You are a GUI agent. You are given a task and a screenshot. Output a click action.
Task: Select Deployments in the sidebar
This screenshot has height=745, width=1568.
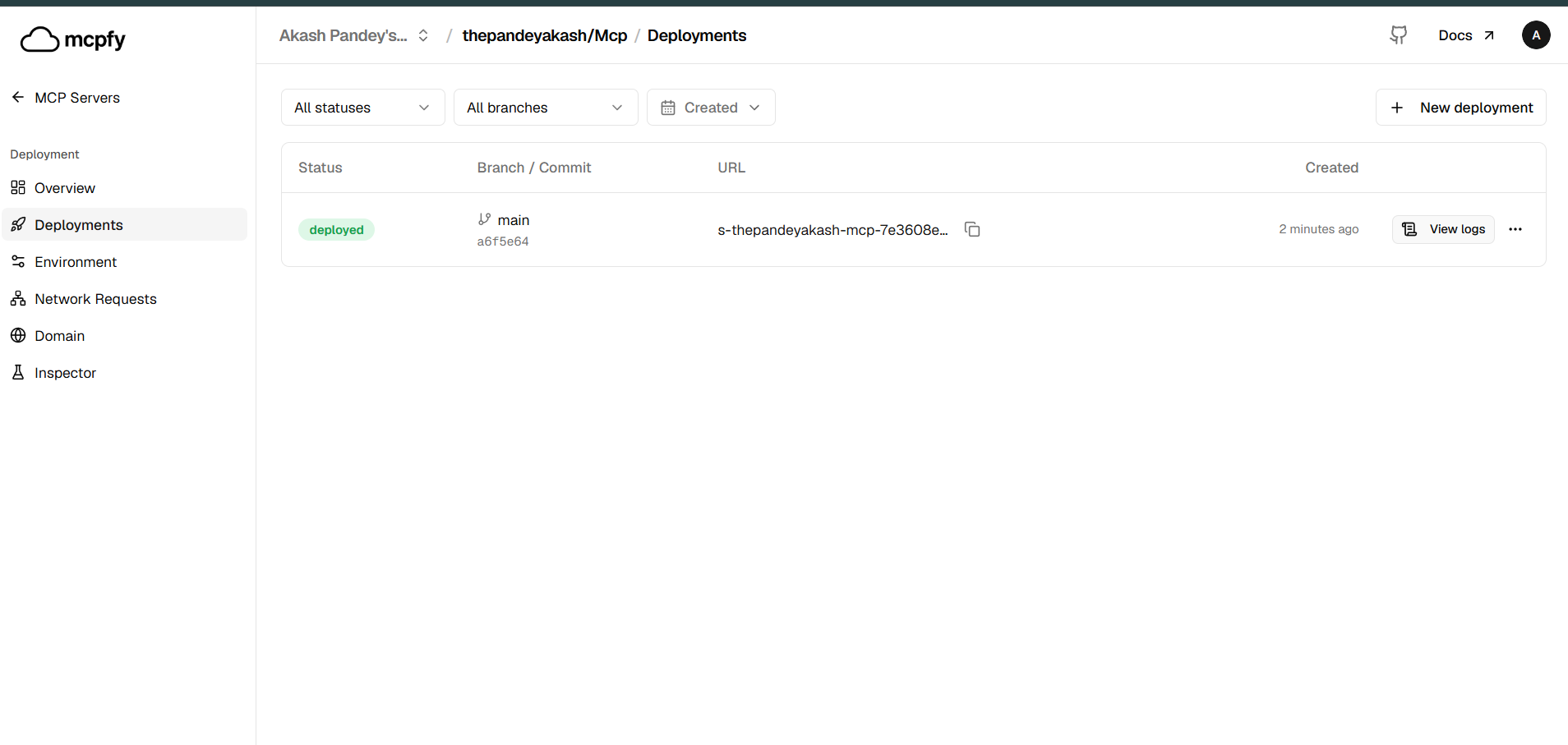[124, 224]
